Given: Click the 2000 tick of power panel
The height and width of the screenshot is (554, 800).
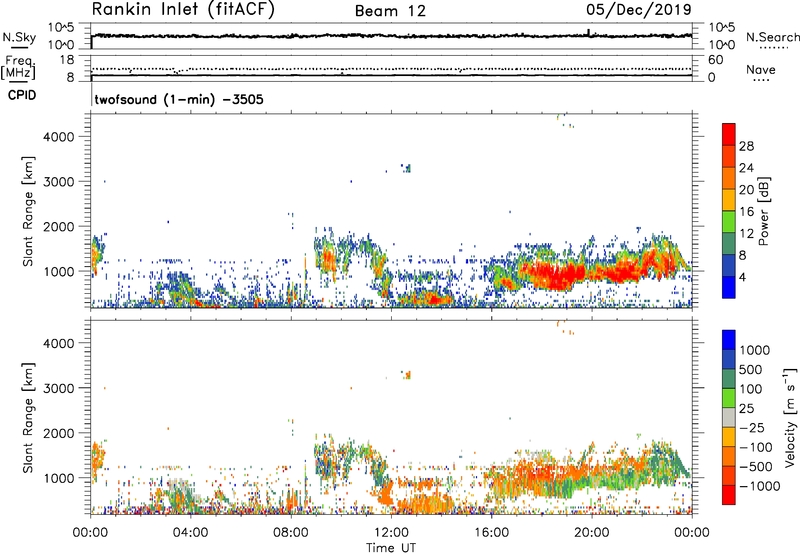Looking at the screenshot, I should [59, 226].
